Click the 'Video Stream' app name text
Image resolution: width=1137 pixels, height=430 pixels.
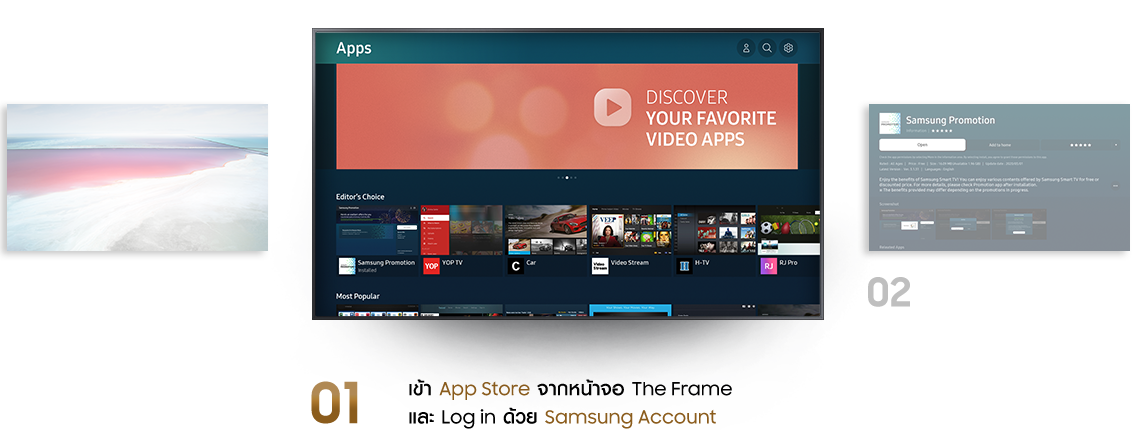coord(629,262)
